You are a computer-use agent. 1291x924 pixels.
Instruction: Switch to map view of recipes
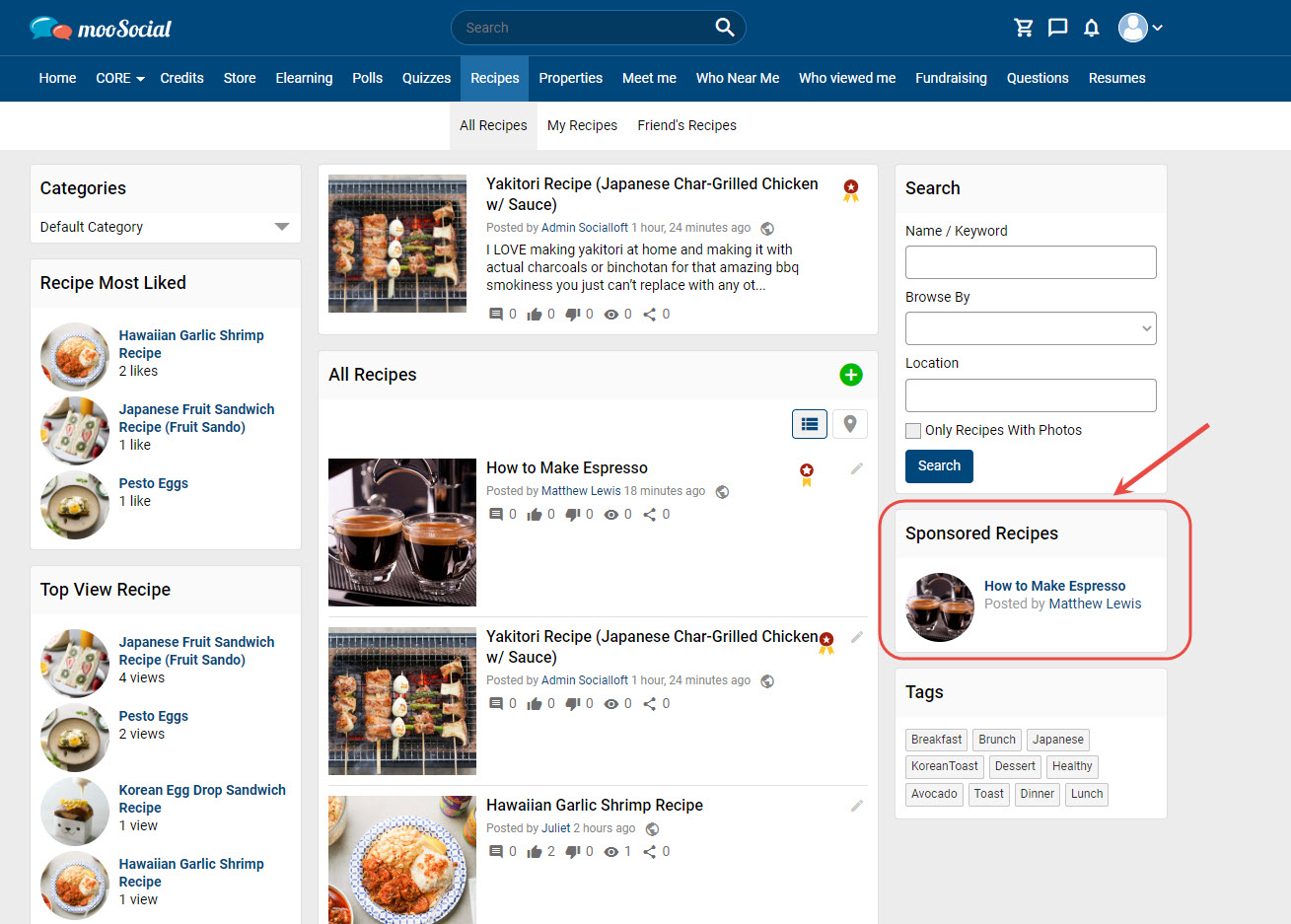click(x=850, y=424)
